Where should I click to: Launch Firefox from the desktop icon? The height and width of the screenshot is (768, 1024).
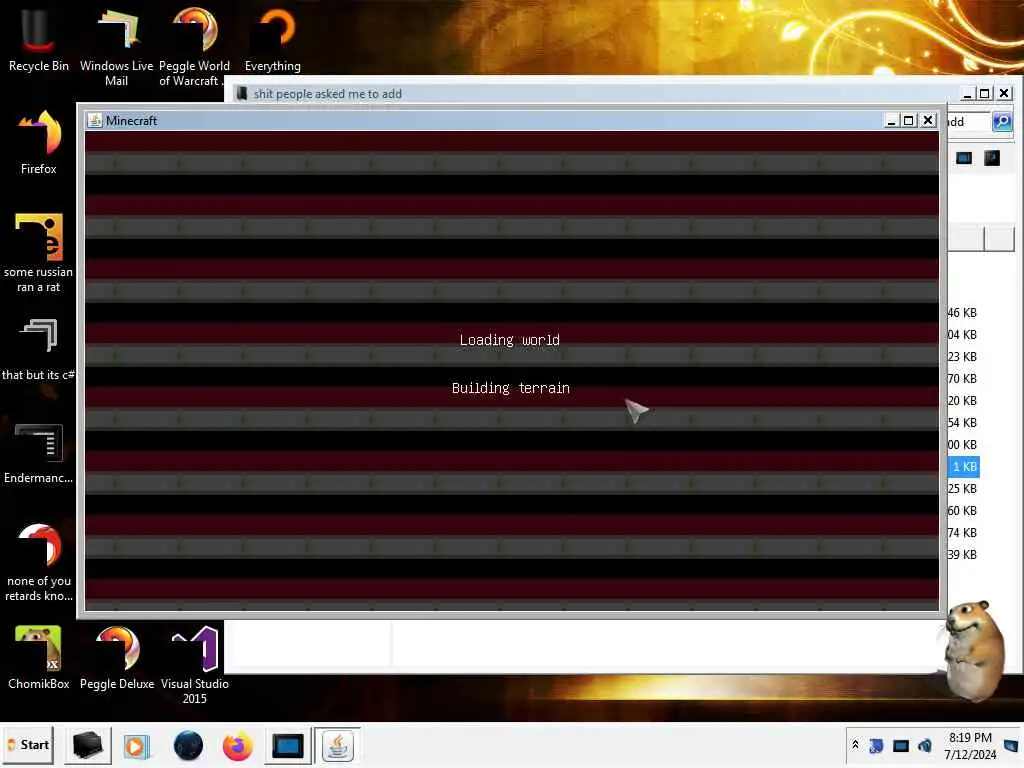coord(38,142)
